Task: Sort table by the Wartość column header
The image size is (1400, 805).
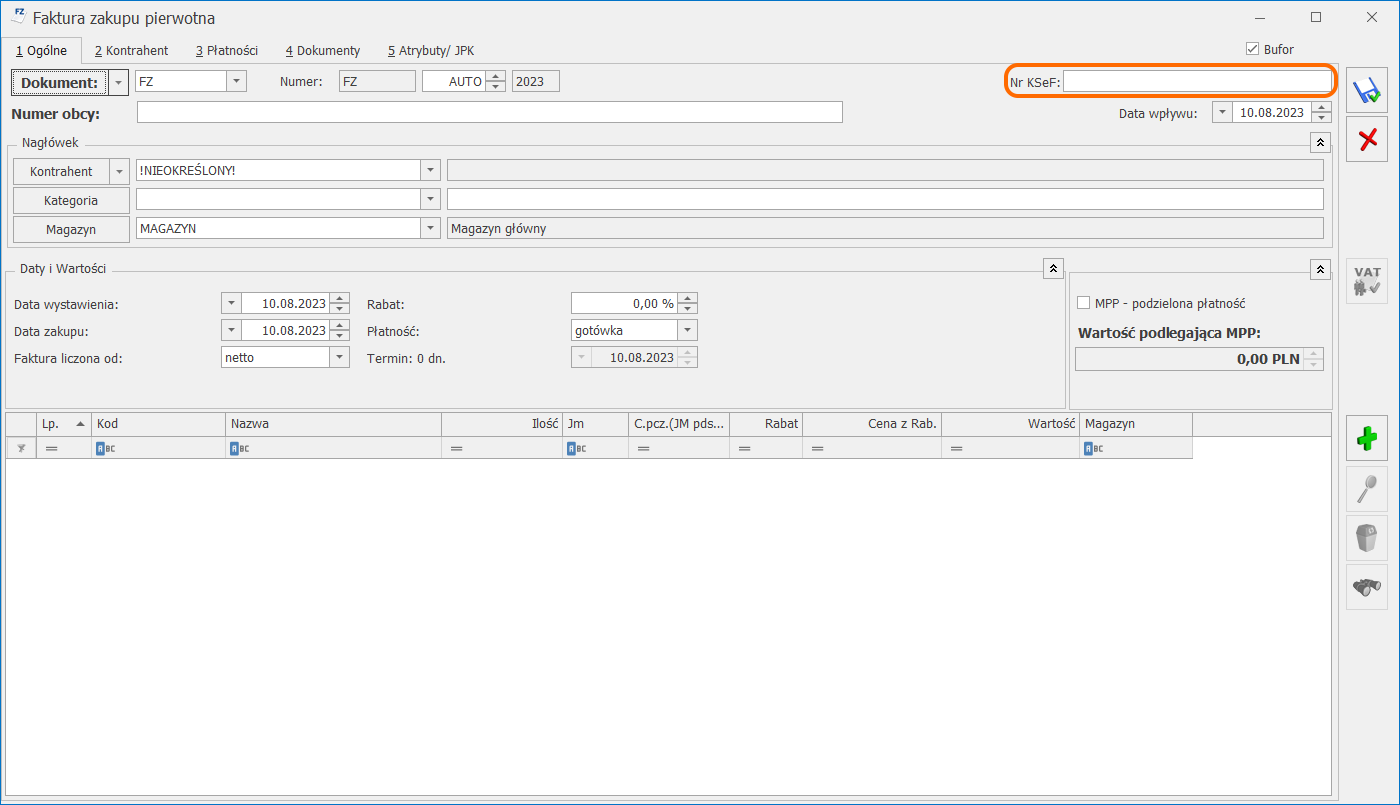Action: pos(1010,424)
